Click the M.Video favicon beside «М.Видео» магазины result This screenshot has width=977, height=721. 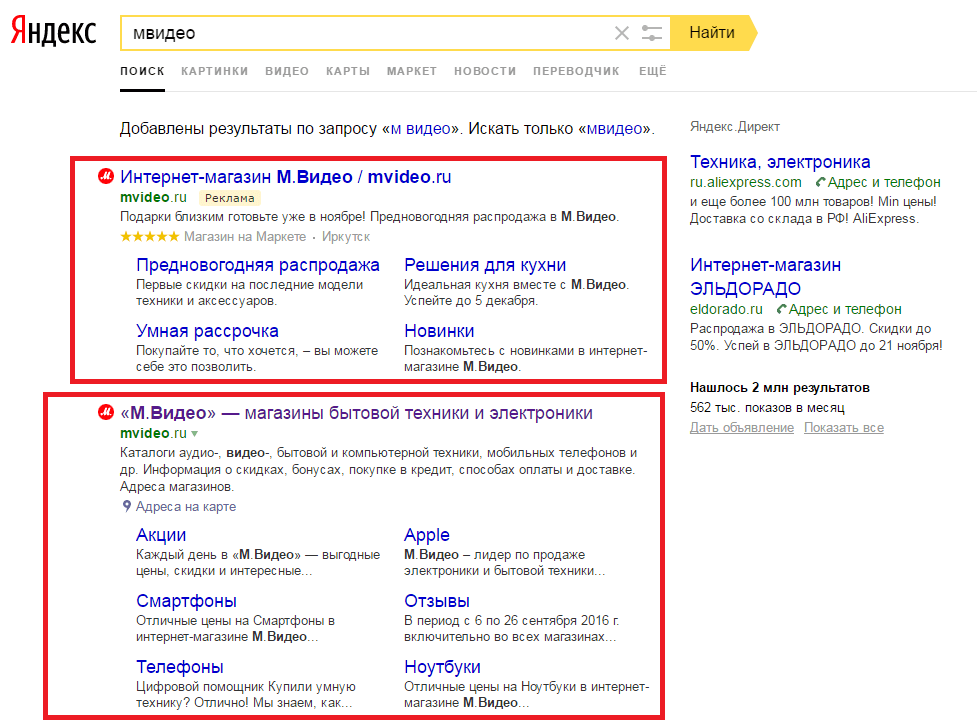(x=105, y=413)
